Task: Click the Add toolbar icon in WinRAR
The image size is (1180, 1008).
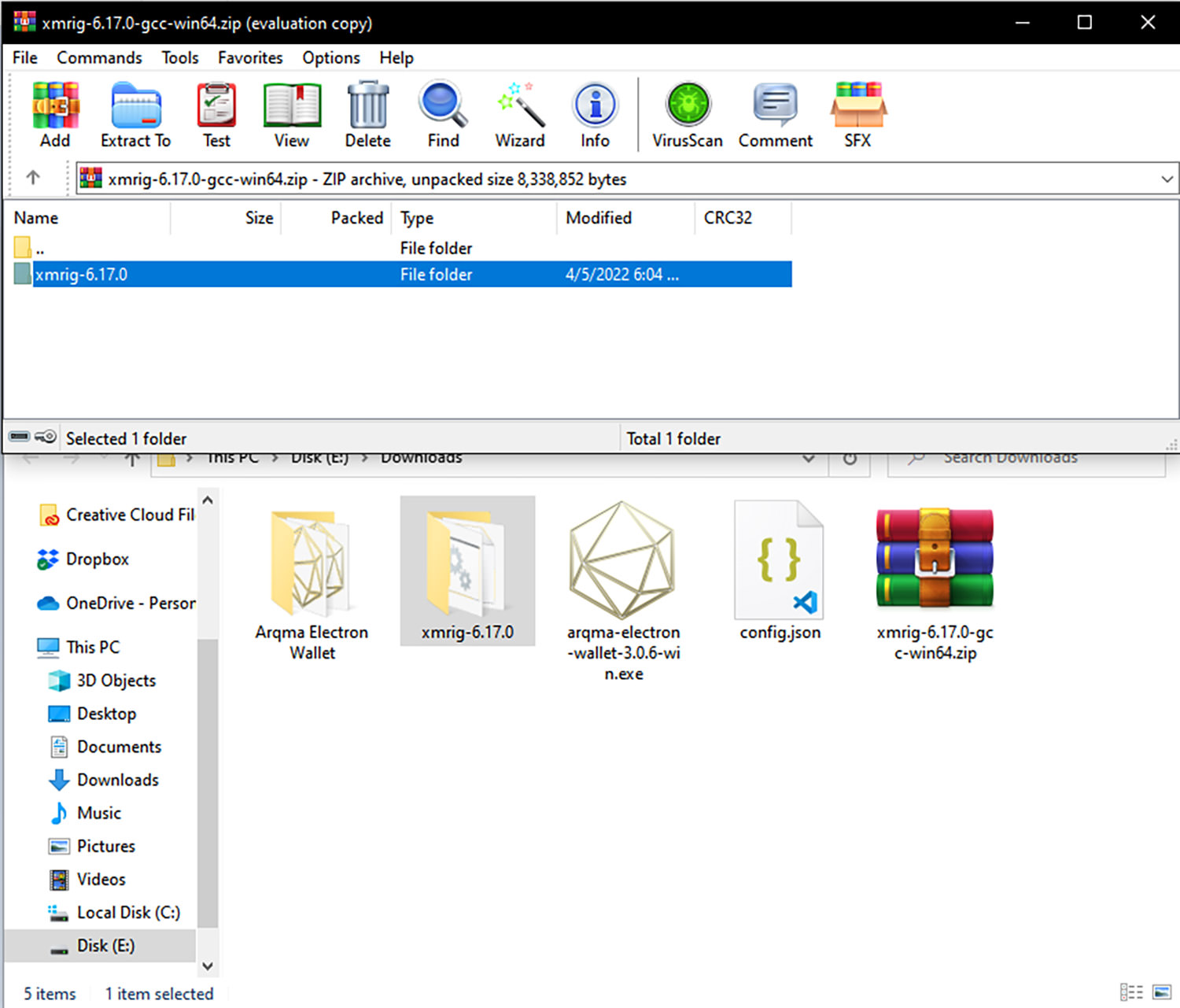Action: (55, 115)
